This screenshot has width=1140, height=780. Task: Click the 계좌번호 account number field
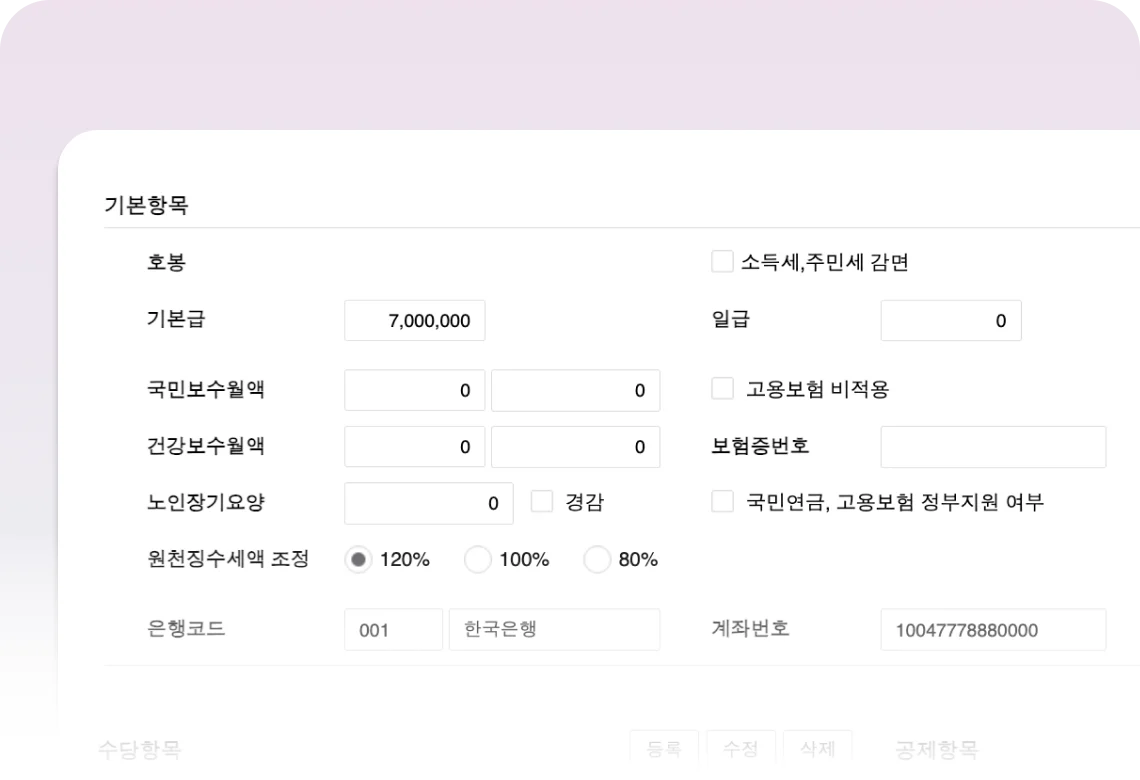pyautogui.click(x=993, y=630)
